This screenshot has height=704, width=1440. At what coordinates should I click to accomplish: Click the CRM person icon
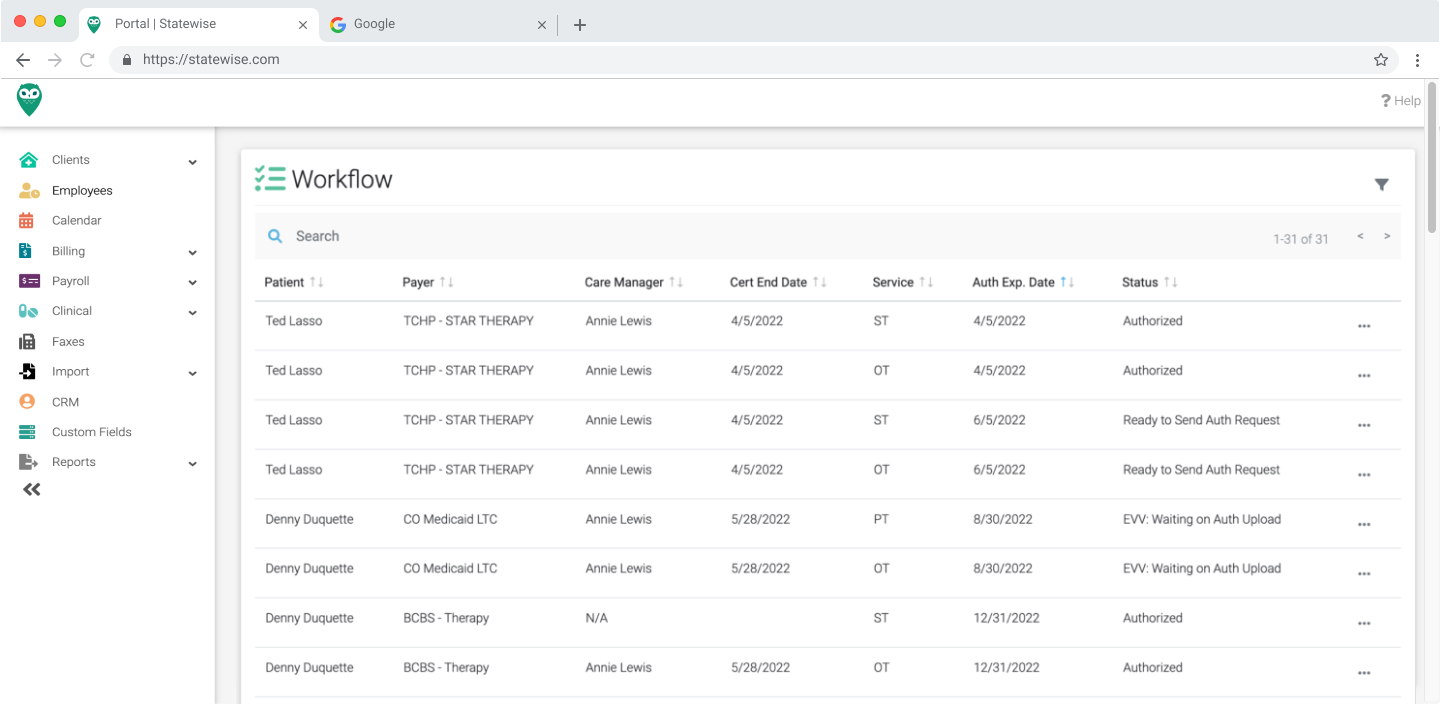(x=27, y=402)
